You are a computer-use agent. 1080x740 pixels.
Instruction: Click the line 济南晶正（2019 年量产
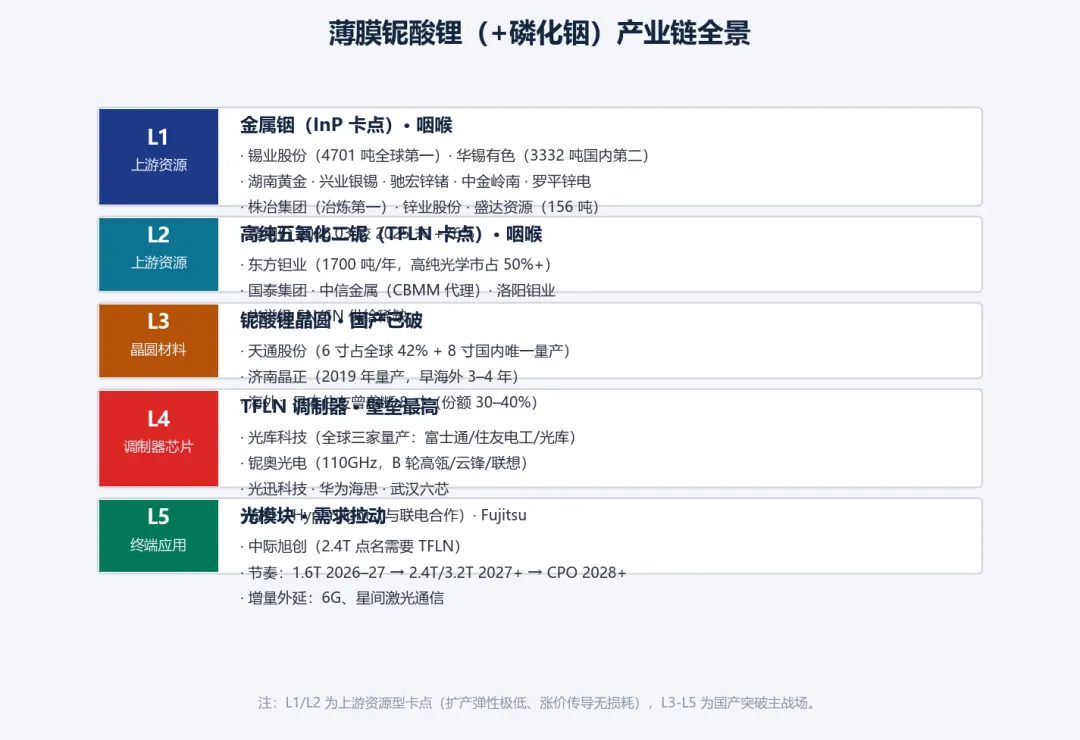click(379, 376)
